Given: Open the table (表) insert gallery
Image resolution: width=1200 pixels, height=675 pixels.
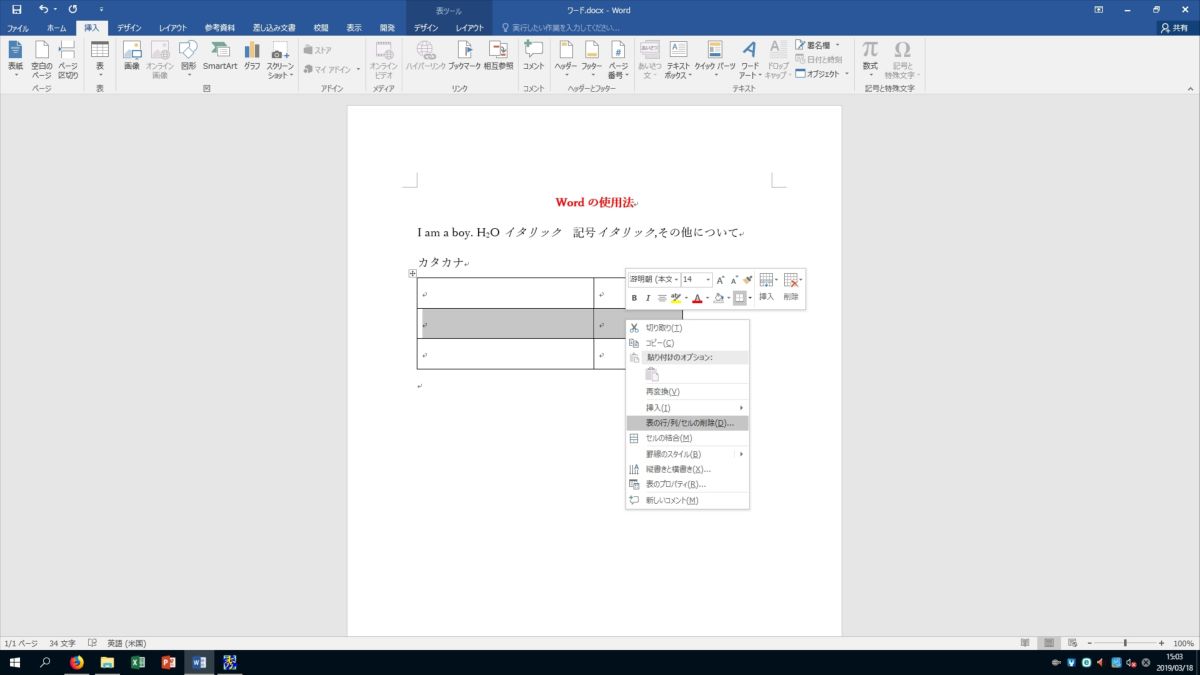Looking at the screenshot, I should click(100, 58).
